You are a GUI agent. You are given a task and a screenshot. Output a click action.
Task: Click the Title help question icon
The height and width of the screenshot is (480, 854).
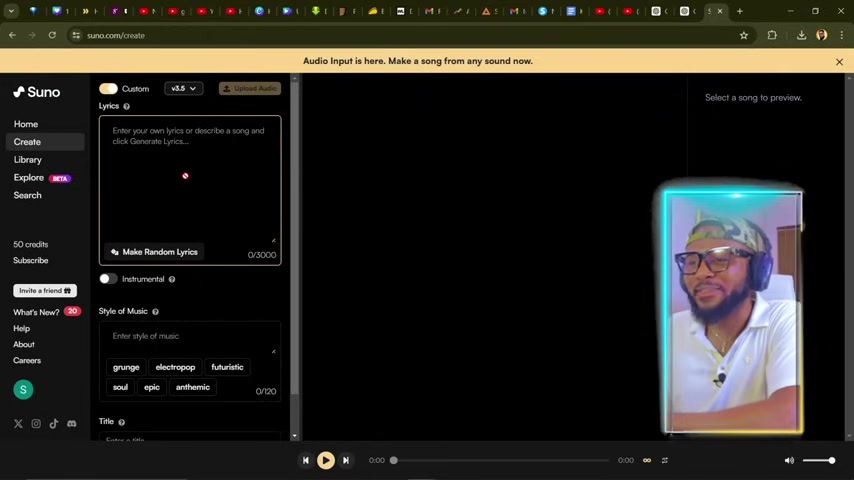coord(121,422)
